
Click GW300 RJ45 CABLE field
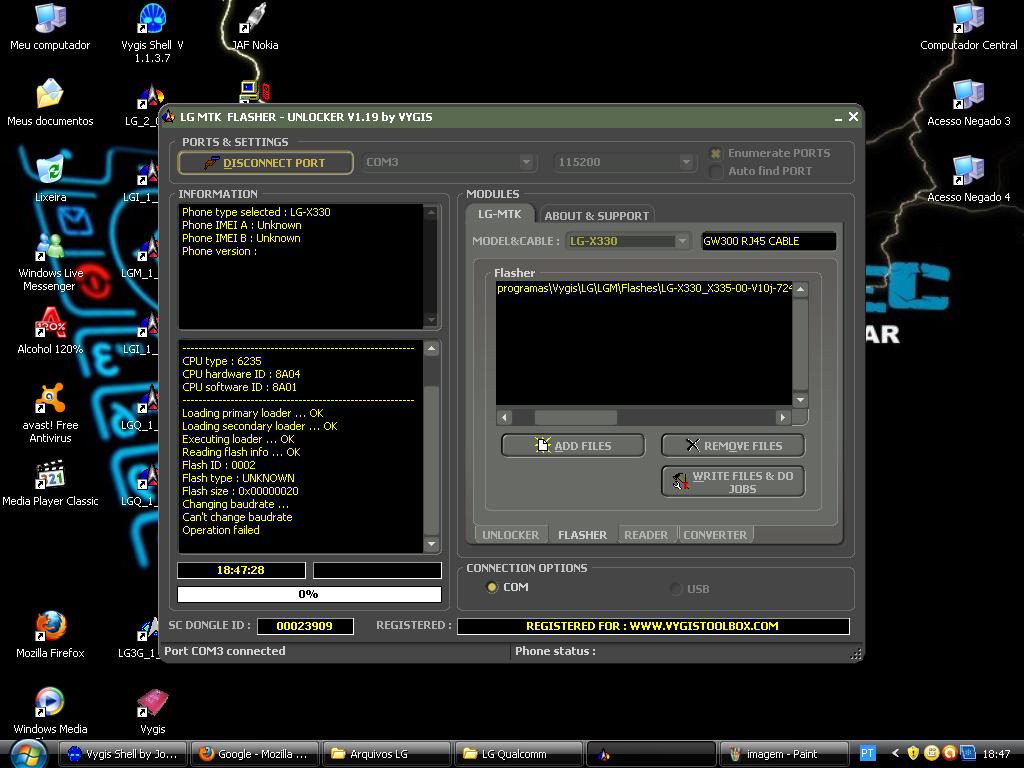(x=768, y=241)
